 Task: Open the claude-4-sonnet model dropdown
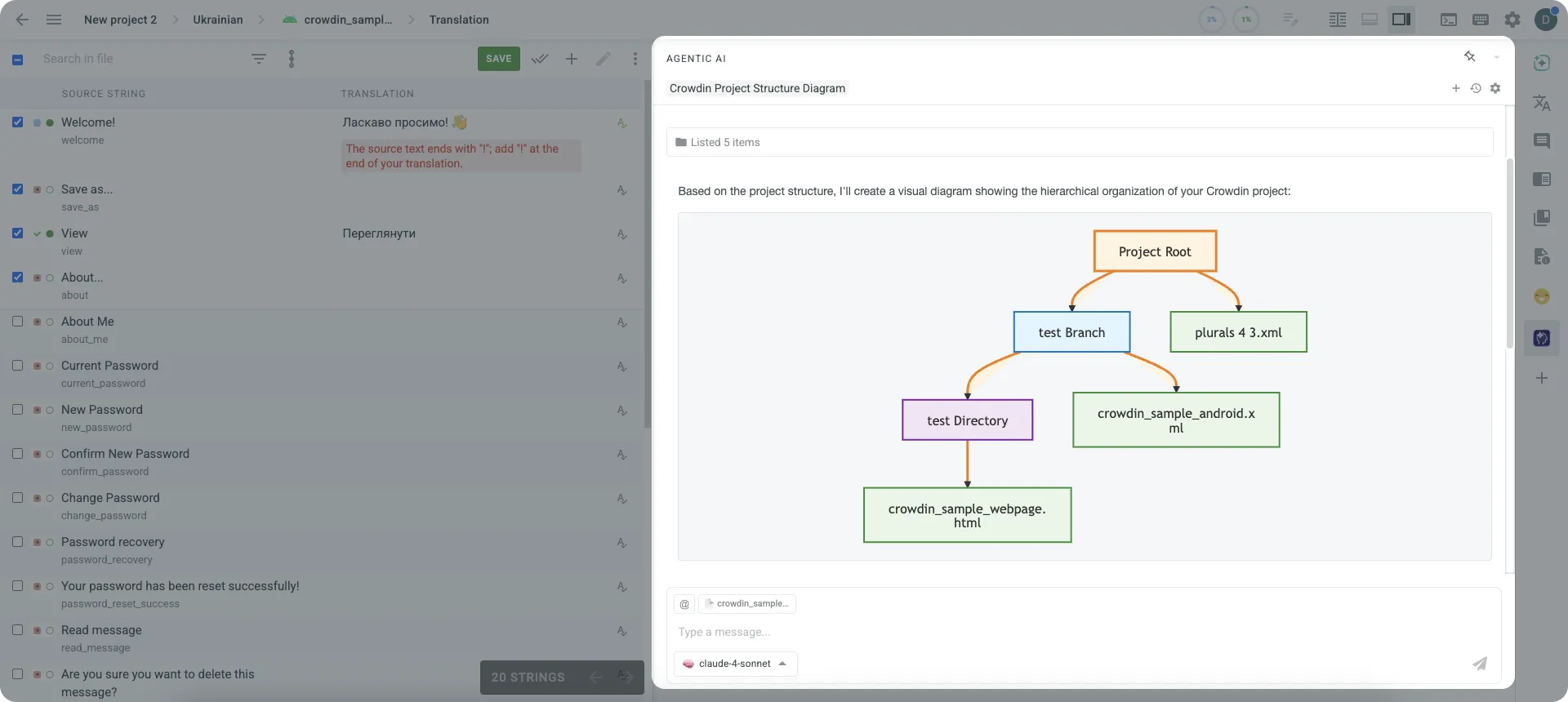(x=735, y=664)
